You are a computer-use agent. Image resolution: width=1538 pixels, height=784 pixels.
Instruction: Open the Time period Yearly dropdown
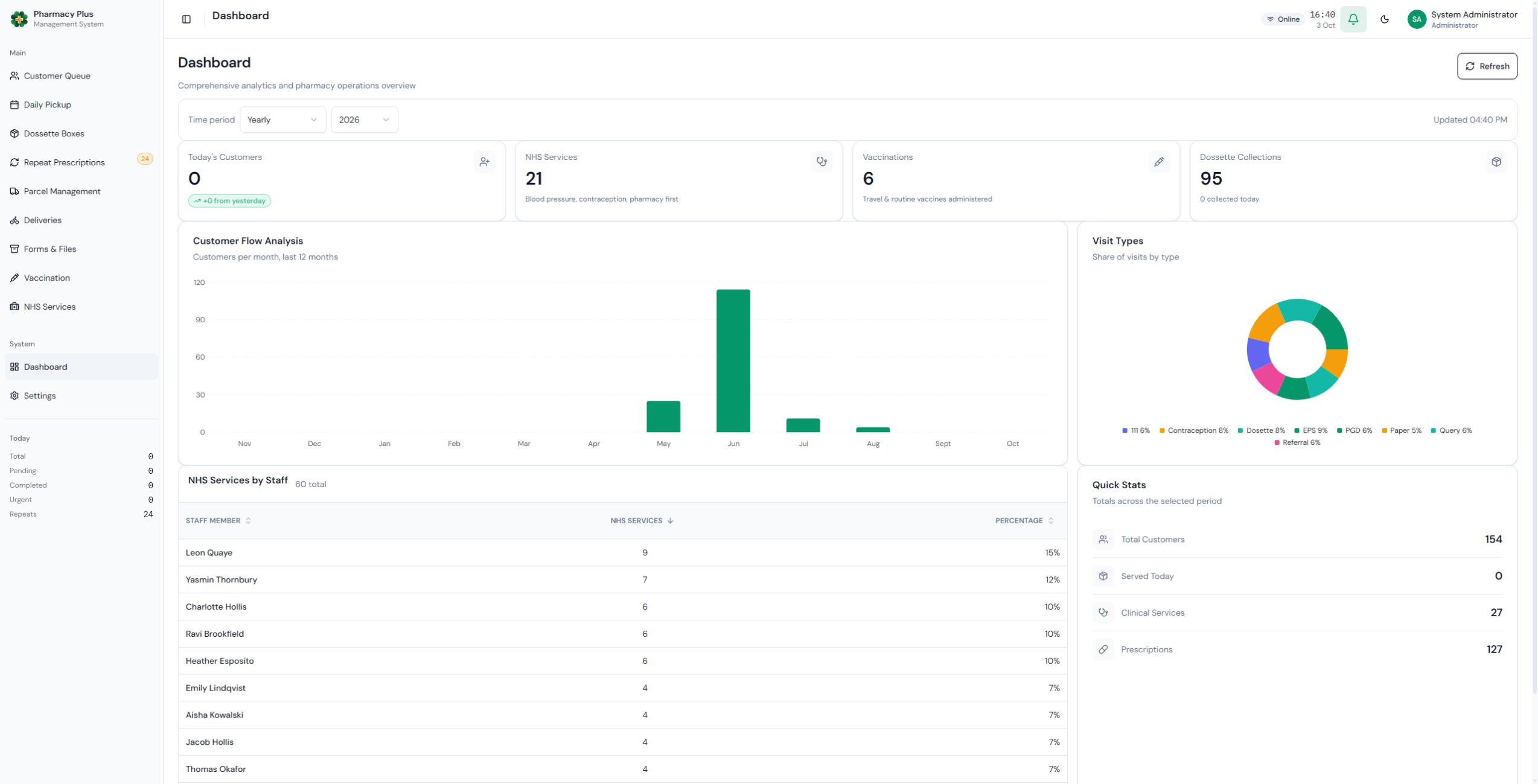283,120
